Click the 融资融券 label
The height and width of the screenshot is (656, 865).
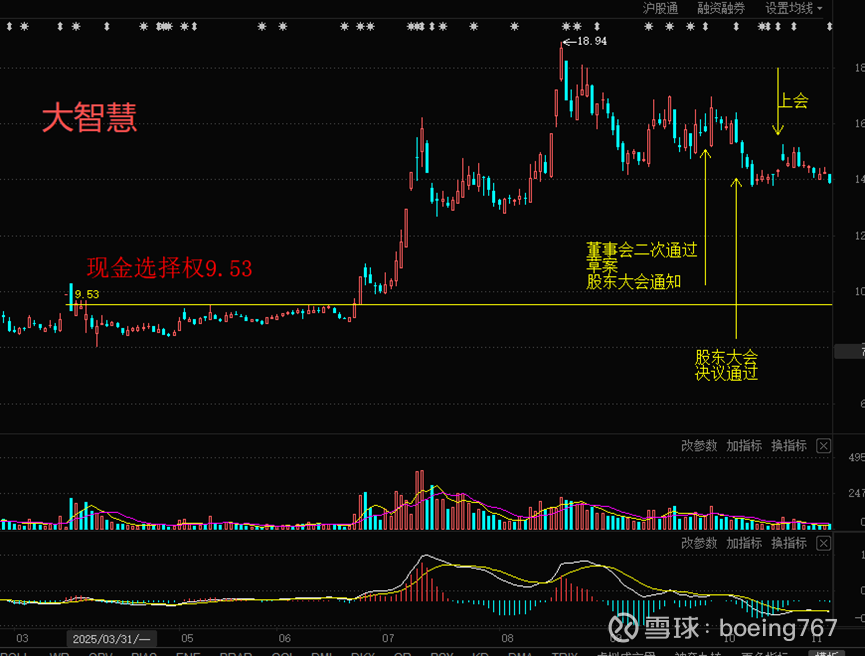[721, 8]
